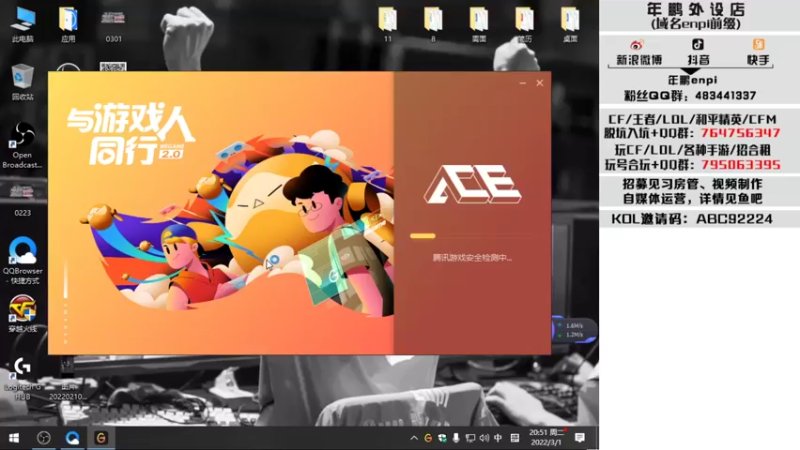The width and height of the screenshot is (800, 450).
Task: Open Windows Security shield tray icon
Action: [x=442, y=438]
